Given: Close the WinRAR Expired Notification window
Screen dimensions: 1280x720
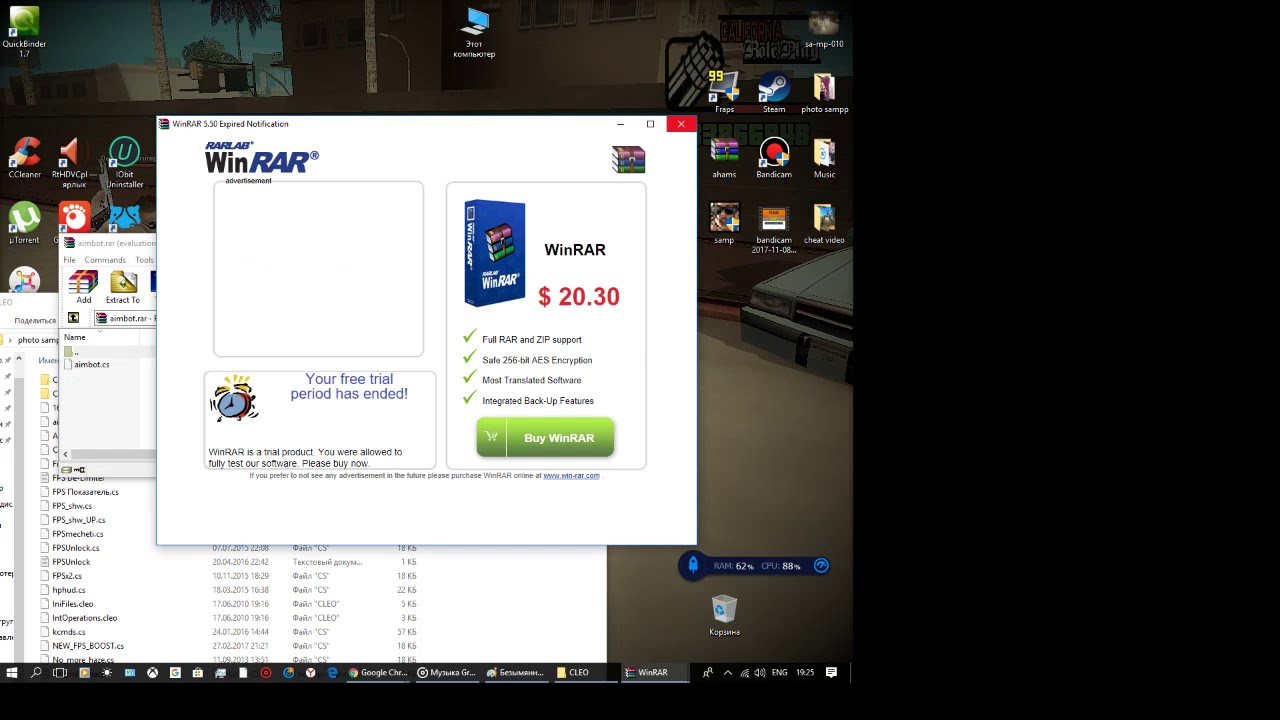Looking at the screenshot, I should pyautogui.click(x=681, y=124).
